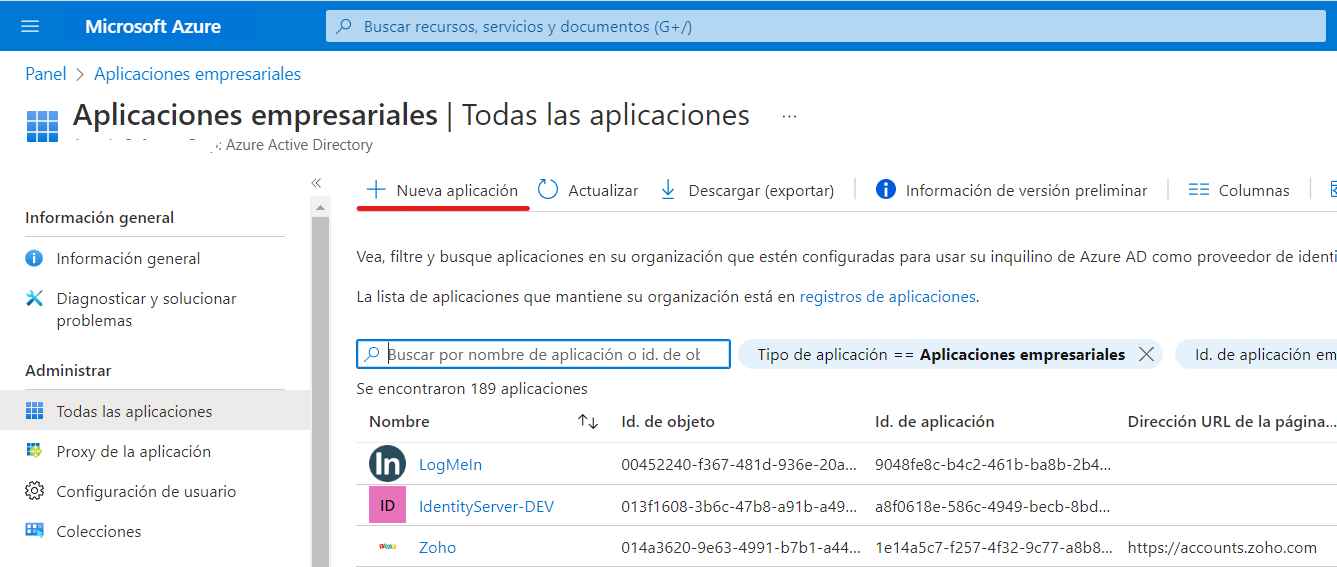The image size is (1337, 567).
Task: Click the Colecciones icon
Action: coord(35,530)
